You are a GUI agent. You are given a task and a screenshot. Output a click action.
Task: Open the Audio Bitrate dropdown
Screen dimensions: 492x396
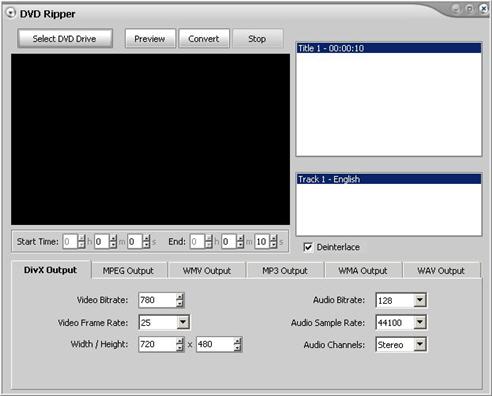pyautogui.click(x=420, y=300)
